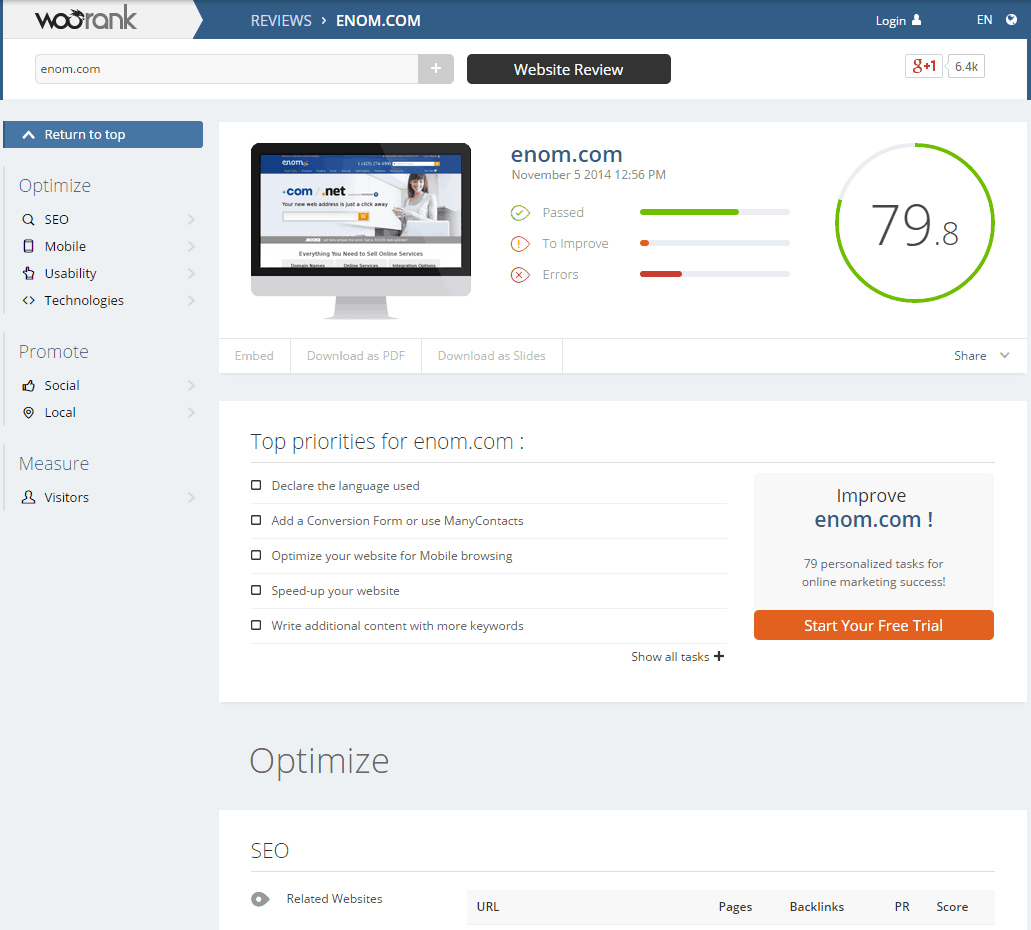Click the Google +1 button
The height and width of the screenshot is (930, 1031).
924,66
